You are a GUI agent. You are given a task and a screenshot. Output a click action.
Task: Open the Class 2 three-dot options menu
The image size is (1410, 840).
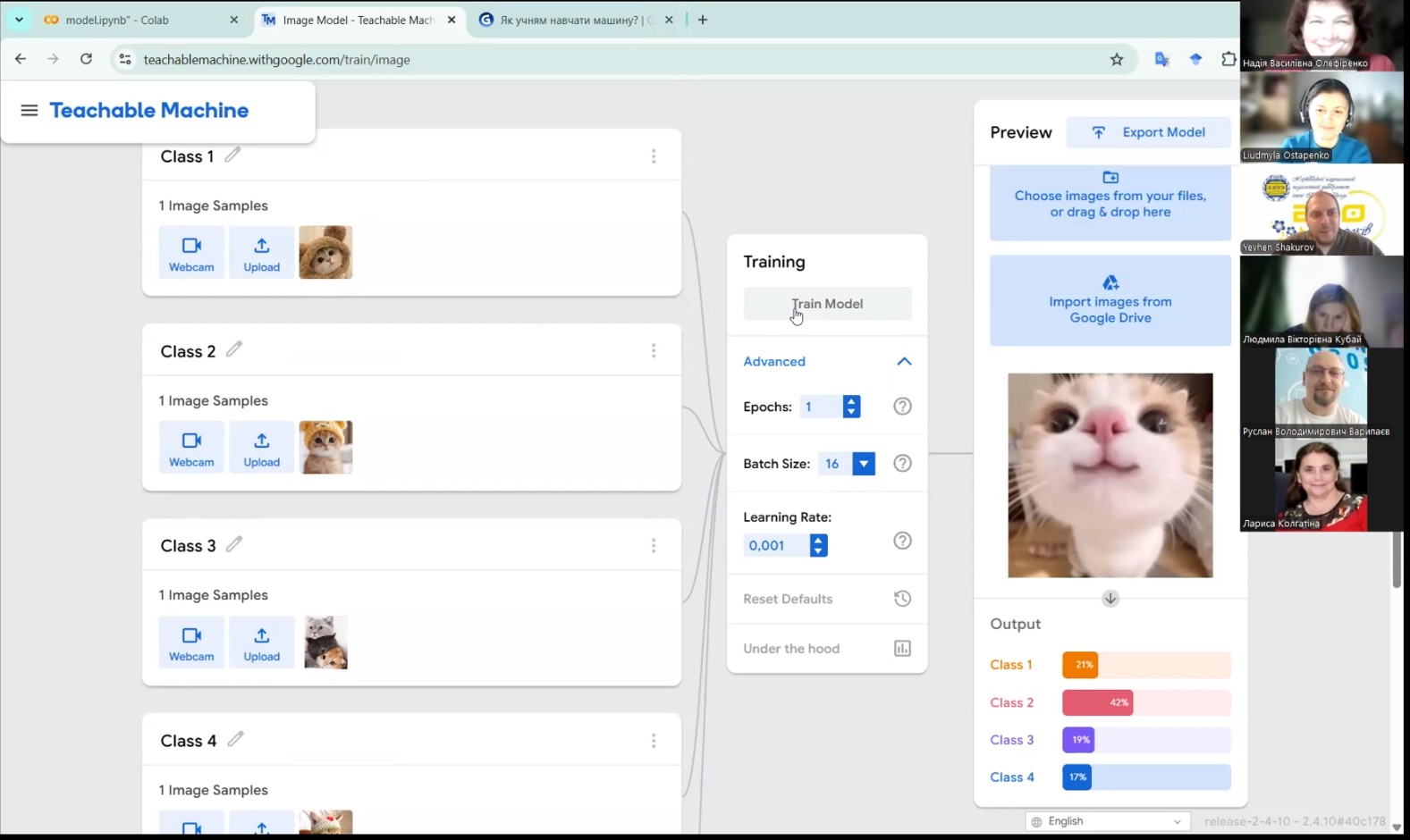click(654, 351)
